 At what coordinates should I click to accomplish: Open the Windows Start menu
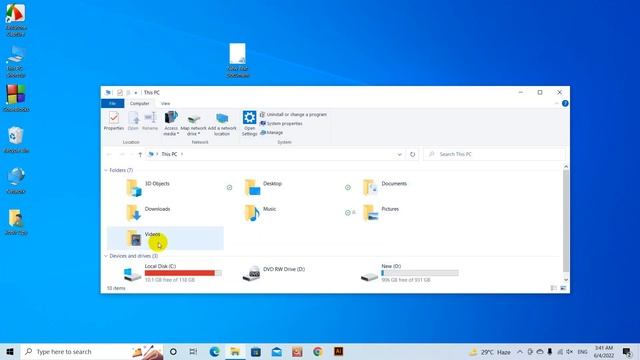(x=10, y=351)
